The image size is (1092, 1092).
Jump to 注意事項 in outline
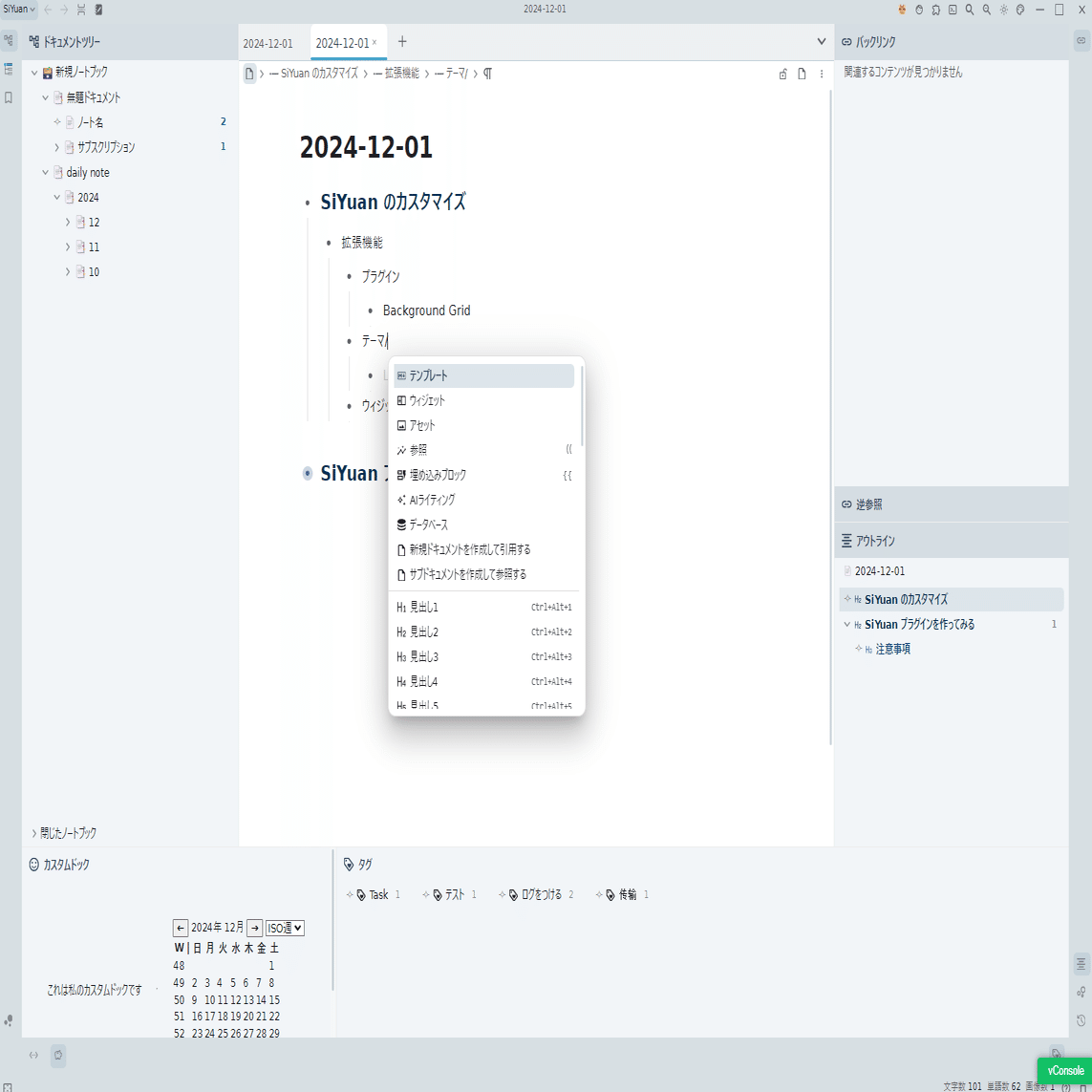tap(893, 649)
